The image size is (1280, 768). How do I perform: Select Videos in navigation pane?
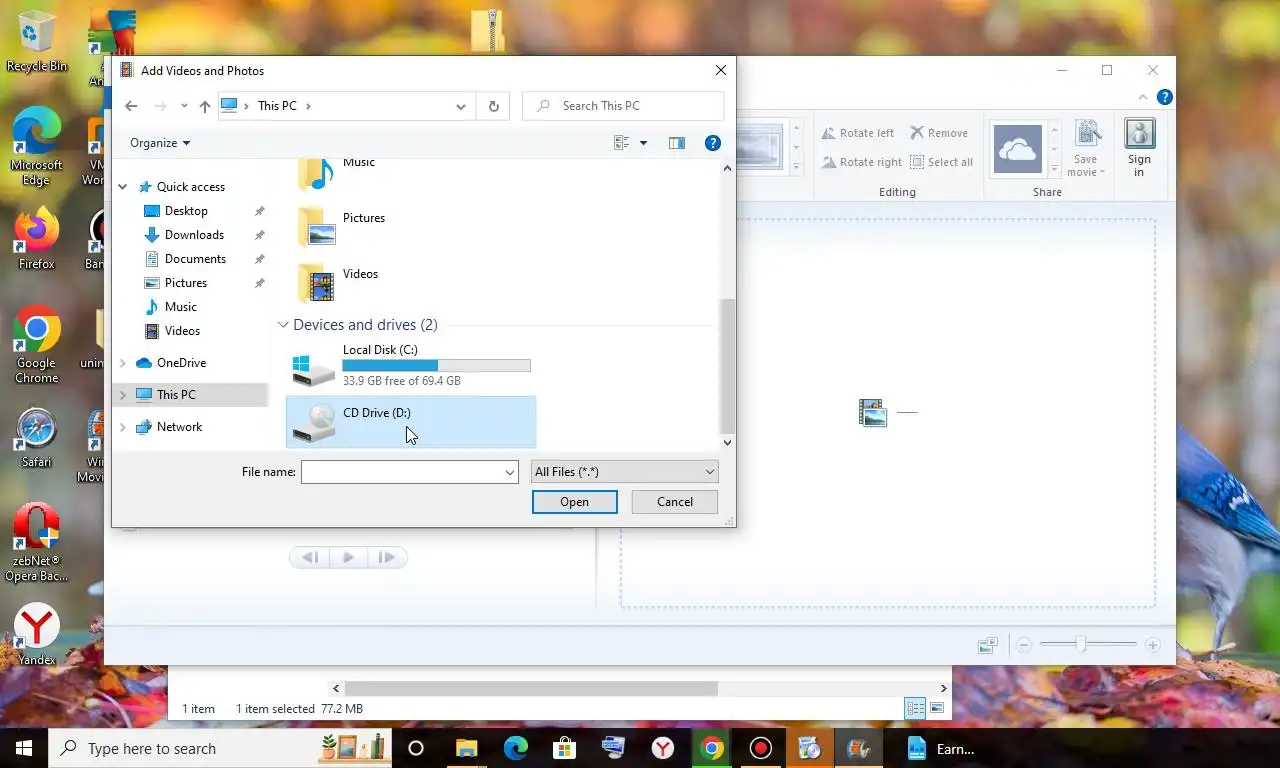[x=182, y=331]
